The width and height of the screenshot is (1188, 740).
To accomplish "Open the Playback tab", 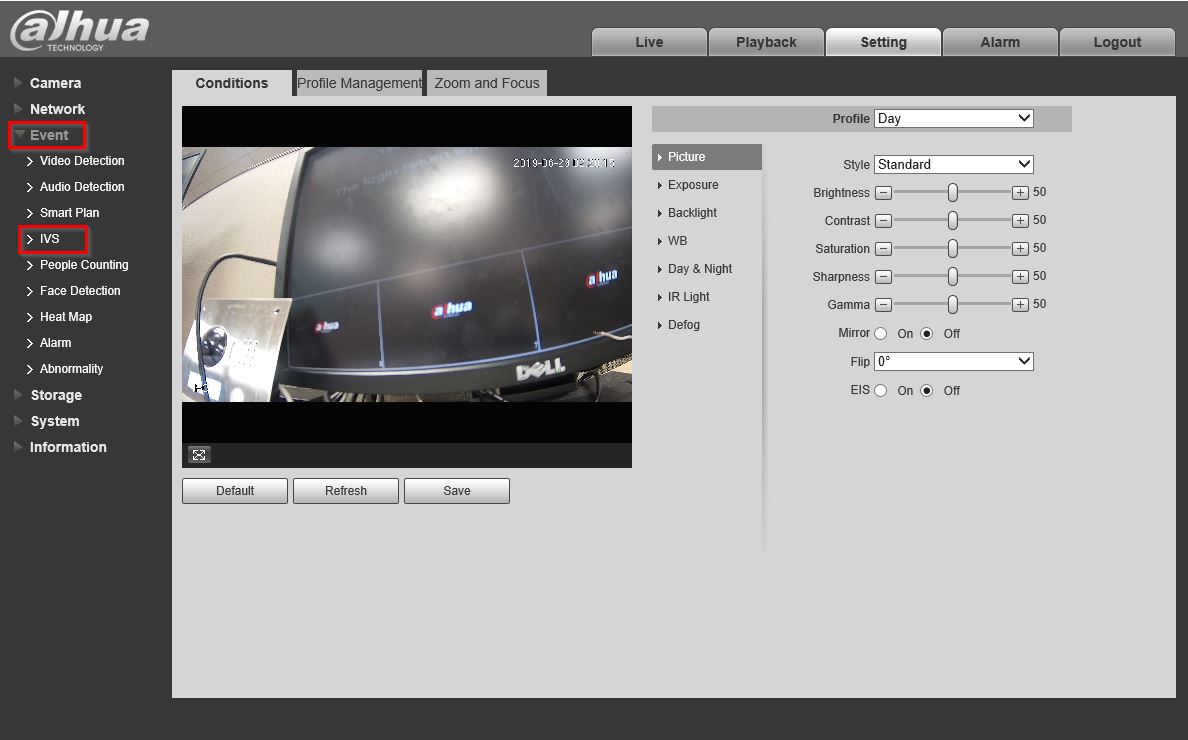I will (x=766, y=42).
